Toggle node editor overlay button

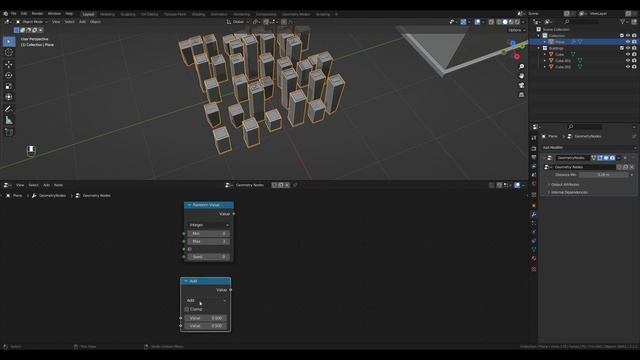click(x=517, y=185)
